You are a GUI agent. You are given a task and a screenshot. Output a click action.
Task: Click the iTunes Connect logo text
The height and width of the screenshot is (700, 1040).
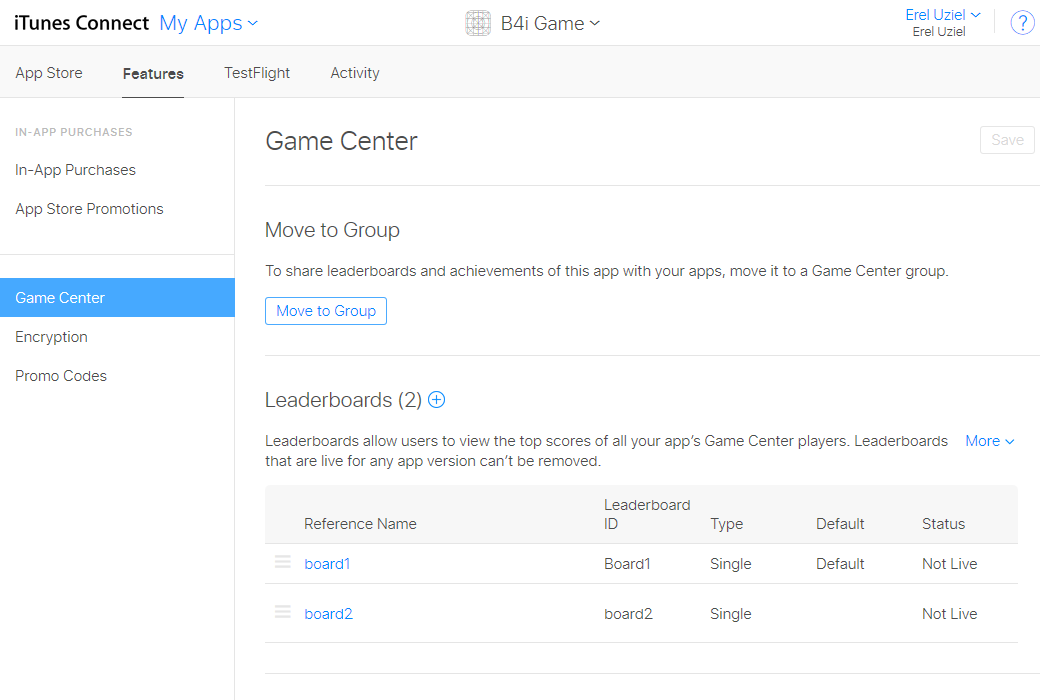coord(82,23)
